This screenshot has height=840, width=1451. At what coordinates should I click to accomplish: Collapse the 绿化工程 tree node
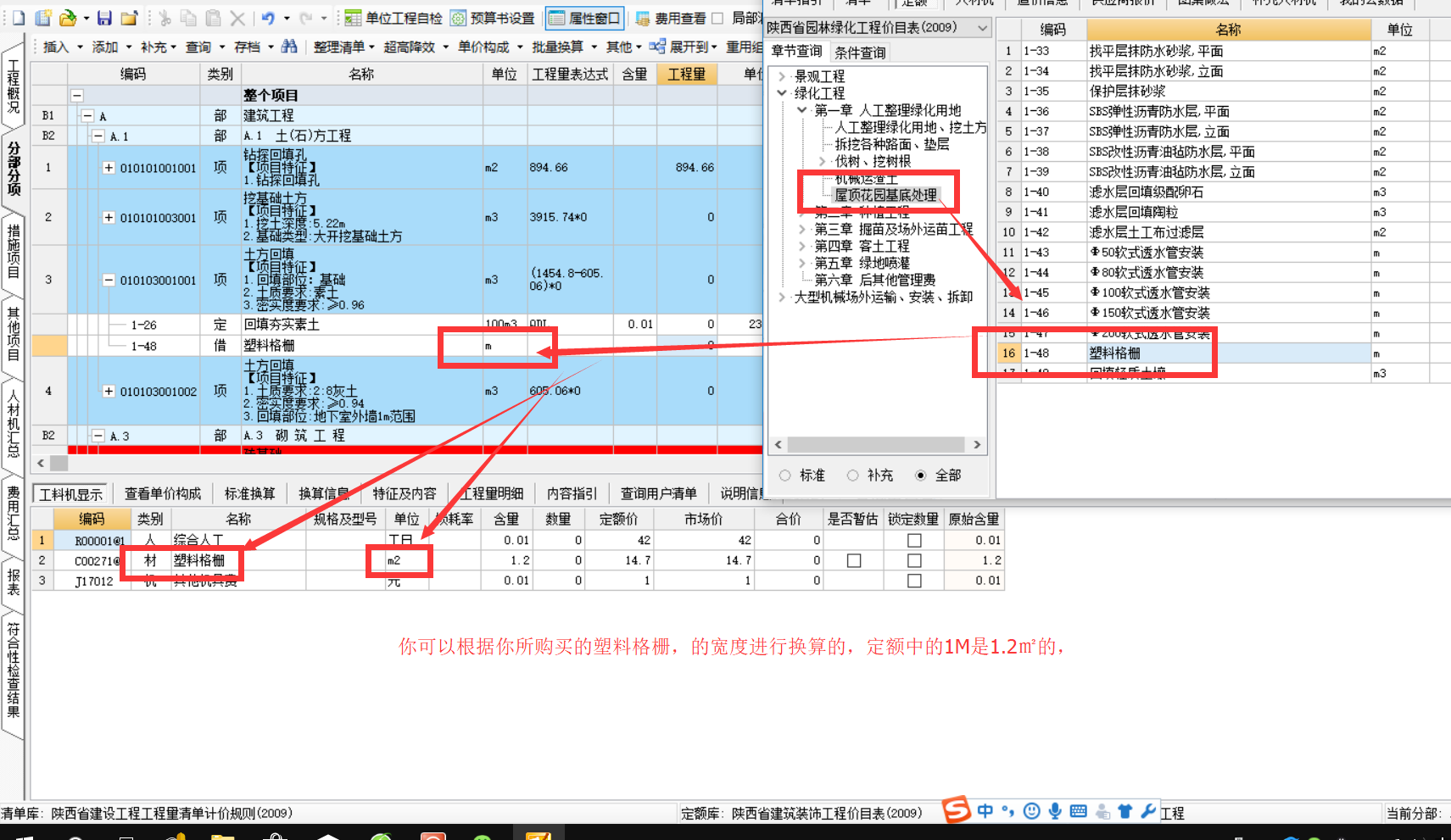[x=782, y=93]
